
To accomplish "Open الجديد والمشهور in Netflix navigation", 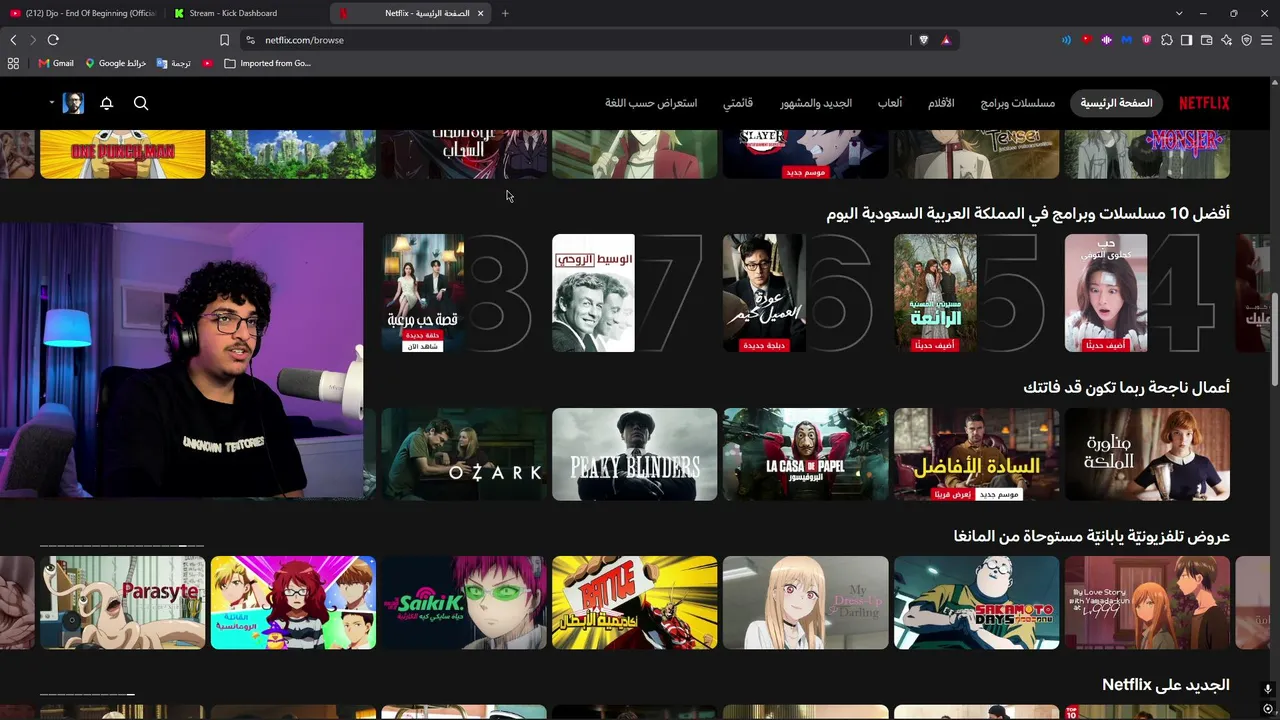I will (816, 103).
